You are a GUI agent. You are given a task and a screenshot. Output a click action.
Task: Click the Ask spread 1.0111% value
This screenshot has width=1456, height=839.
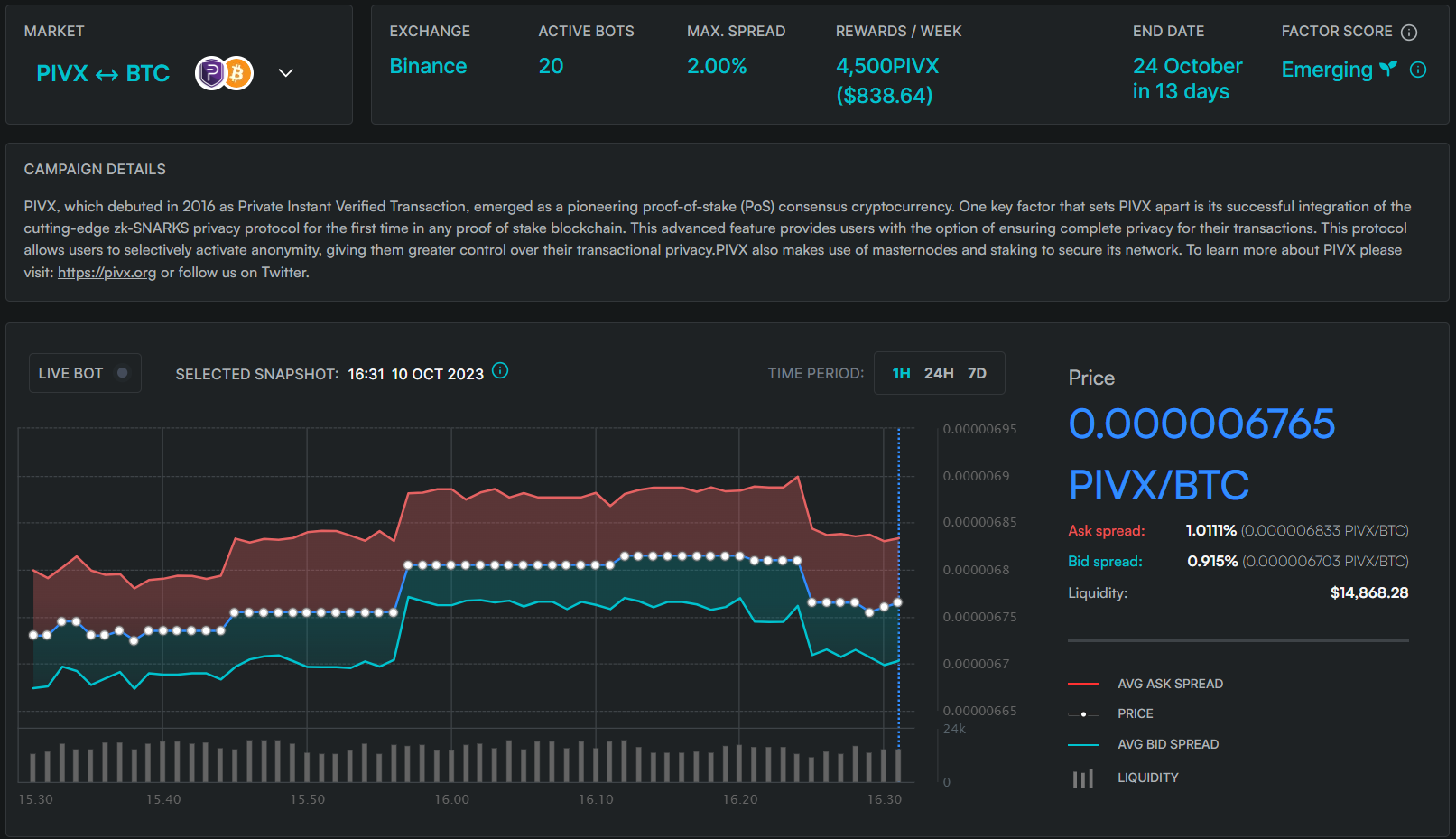1210,530
